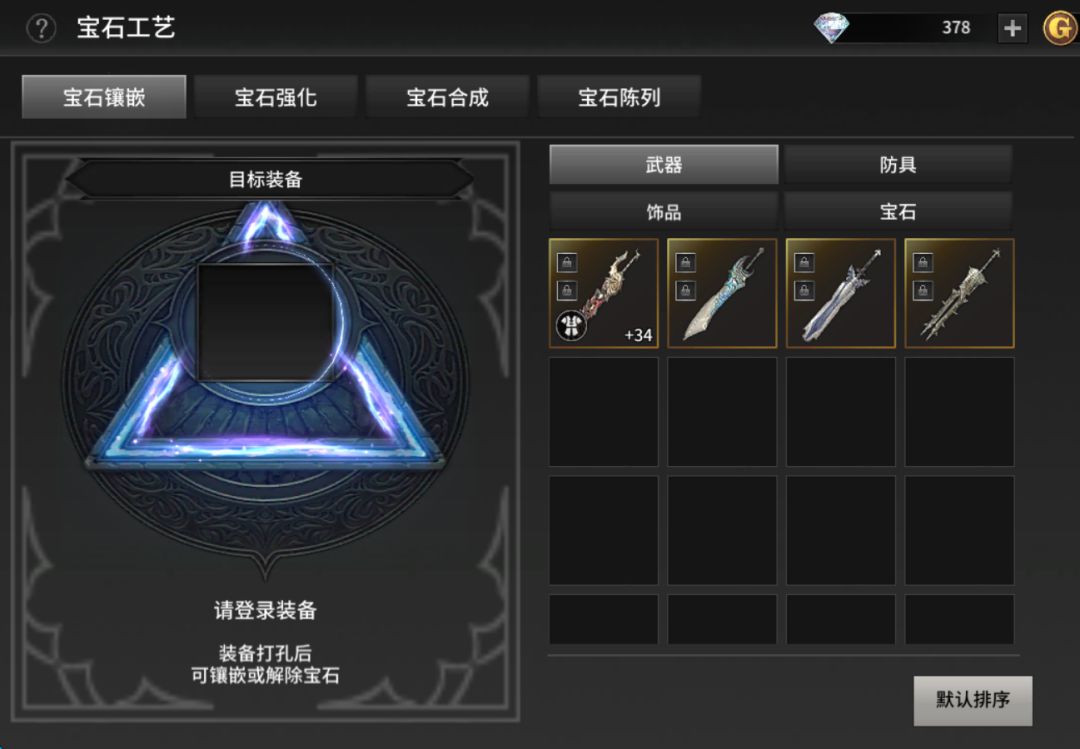
Task: Click the top lock icon on first weapon
Action: [x=567, y=263]
